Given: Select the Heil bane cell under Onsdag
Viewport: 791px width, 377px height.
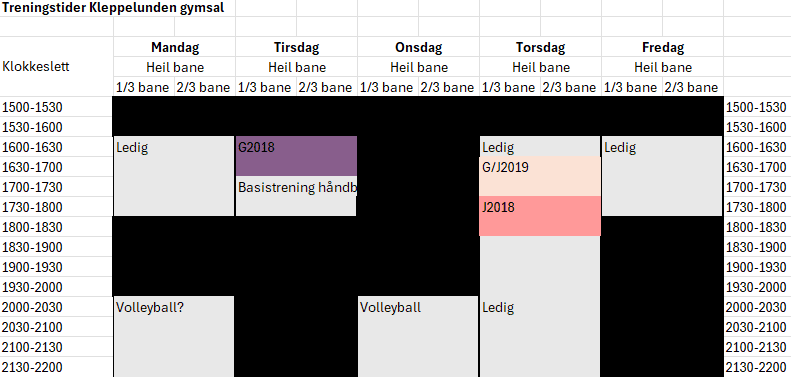Looking at the screenshot, I should click(418, 67).
